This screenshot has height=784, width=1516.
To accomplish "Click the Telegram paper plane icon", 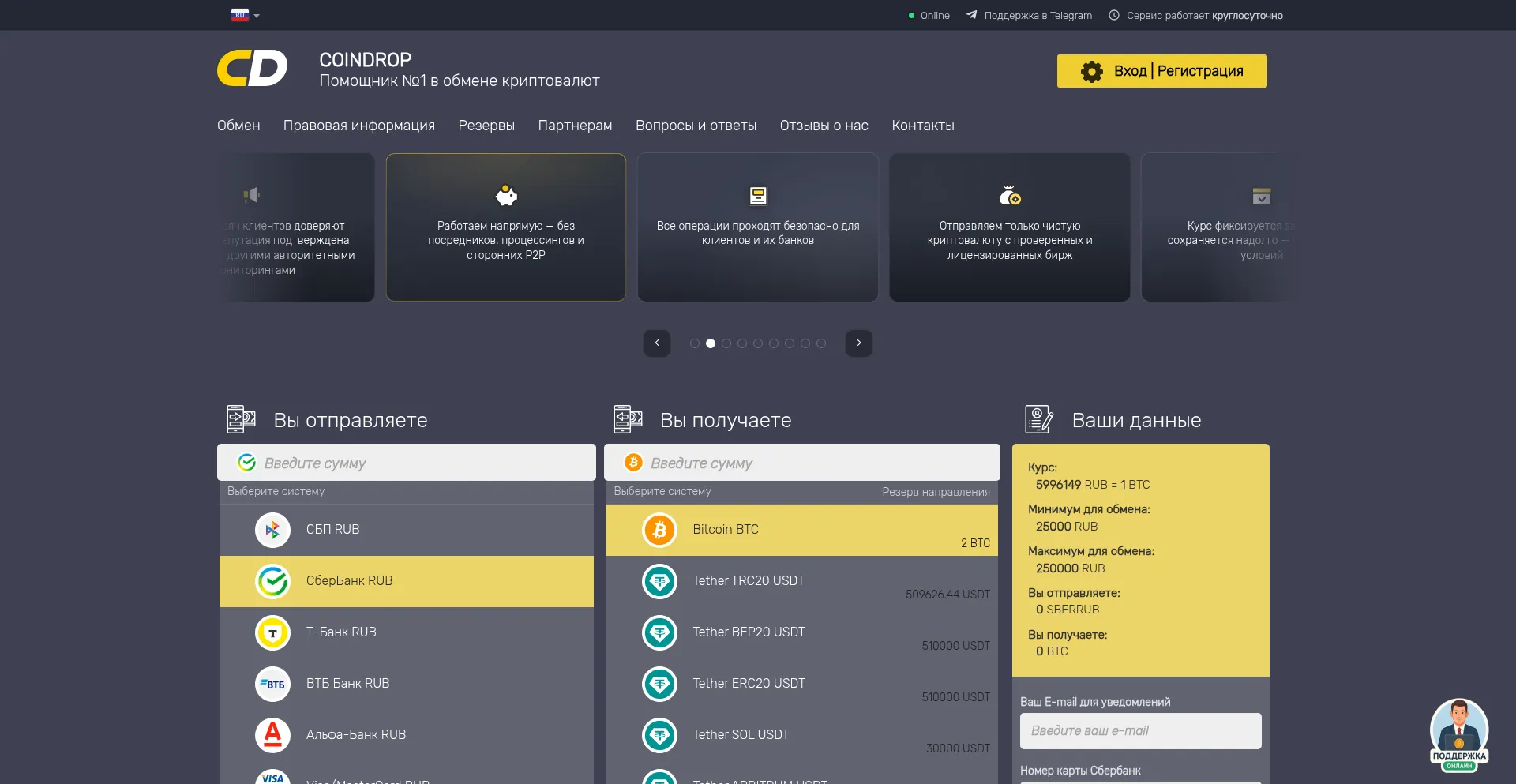I will (972, 15).
